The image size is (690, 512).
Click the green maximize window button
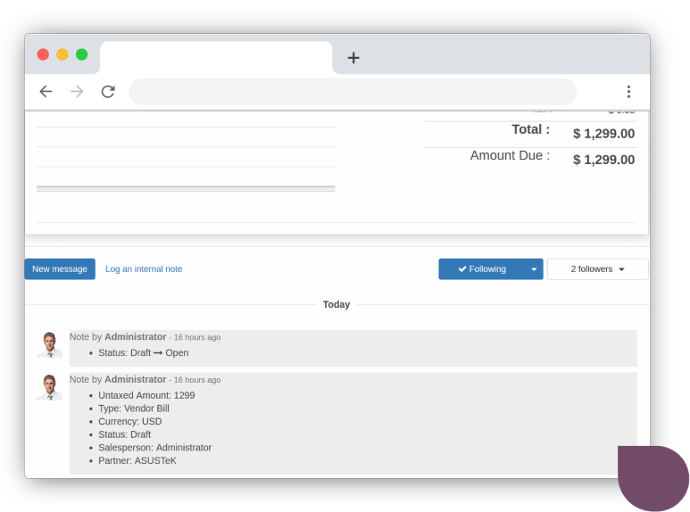tap(82, 55)
